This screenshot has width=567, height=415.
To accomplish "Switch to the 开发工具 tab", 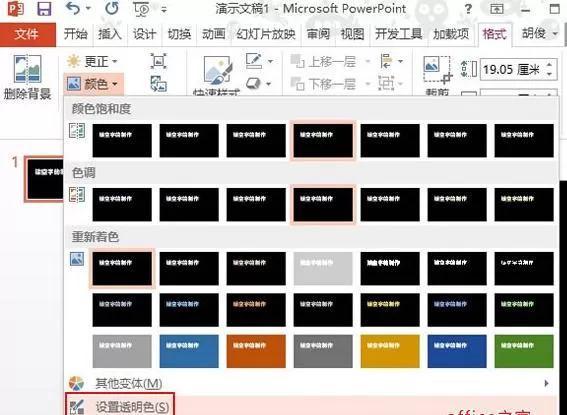I will click(398, 34).
